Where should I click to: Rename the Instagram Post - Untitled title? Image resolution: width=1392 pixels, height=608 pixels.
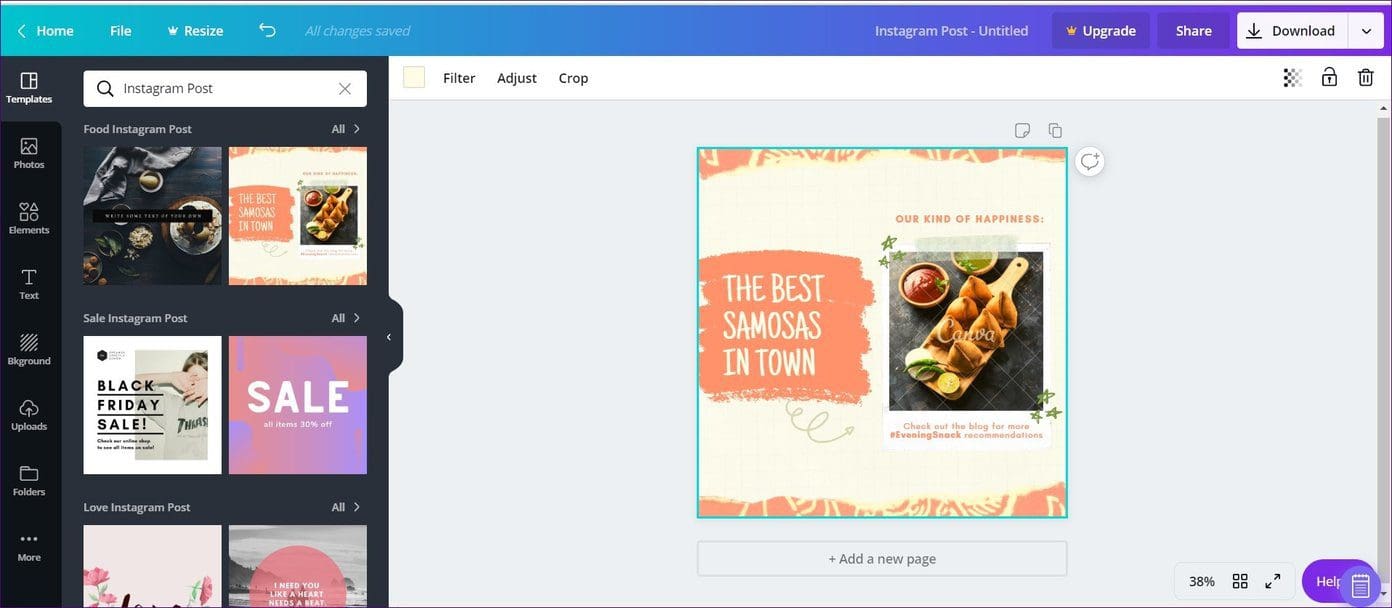pyautogui.click(x=951, y=31)
